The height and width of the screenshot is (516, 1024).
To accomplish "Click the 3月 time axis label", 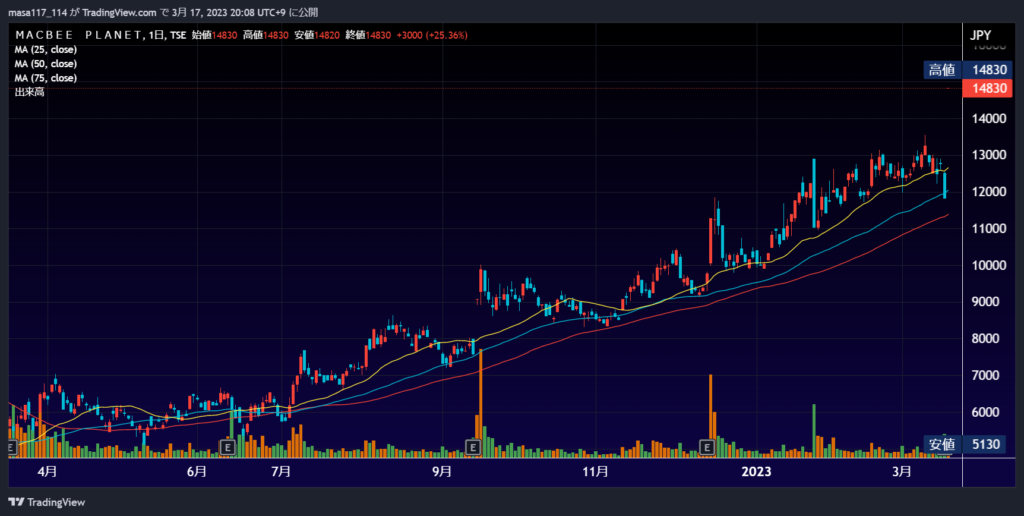I will click(x=902, y=472).
